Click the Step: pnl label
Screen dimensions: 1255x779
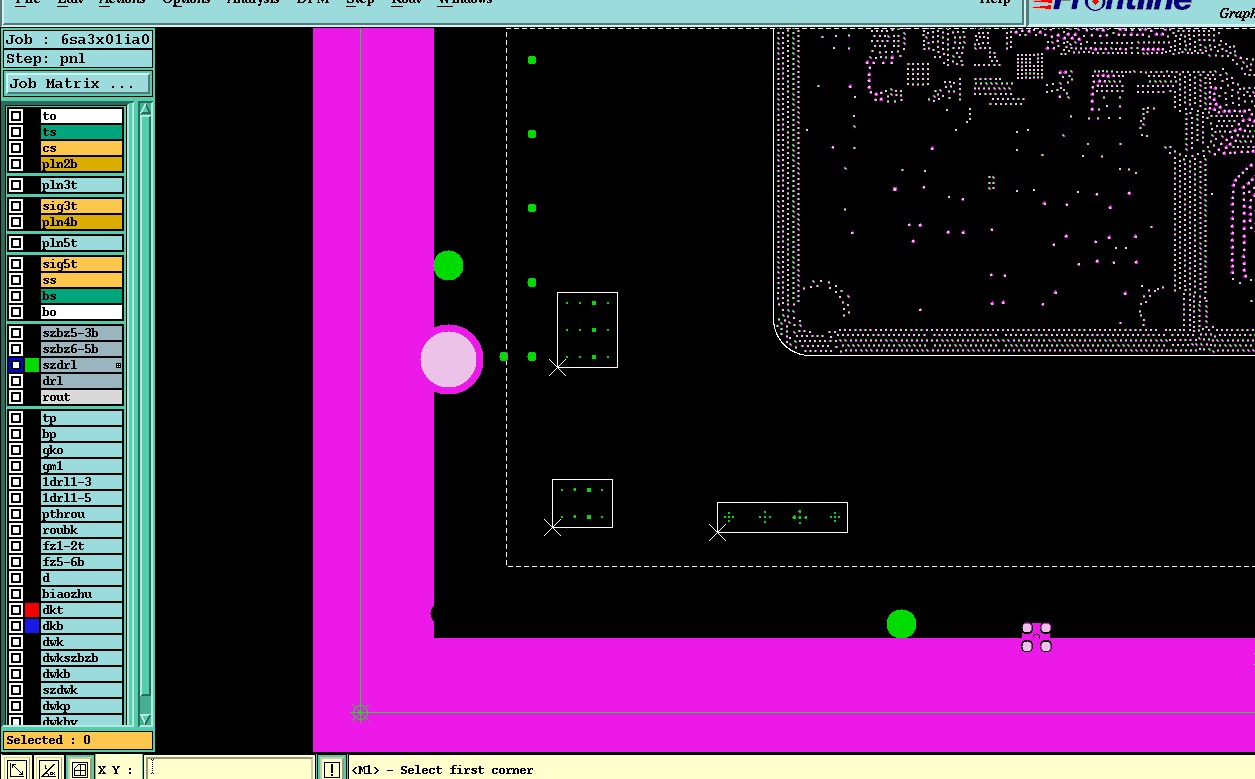click(78, 58)
